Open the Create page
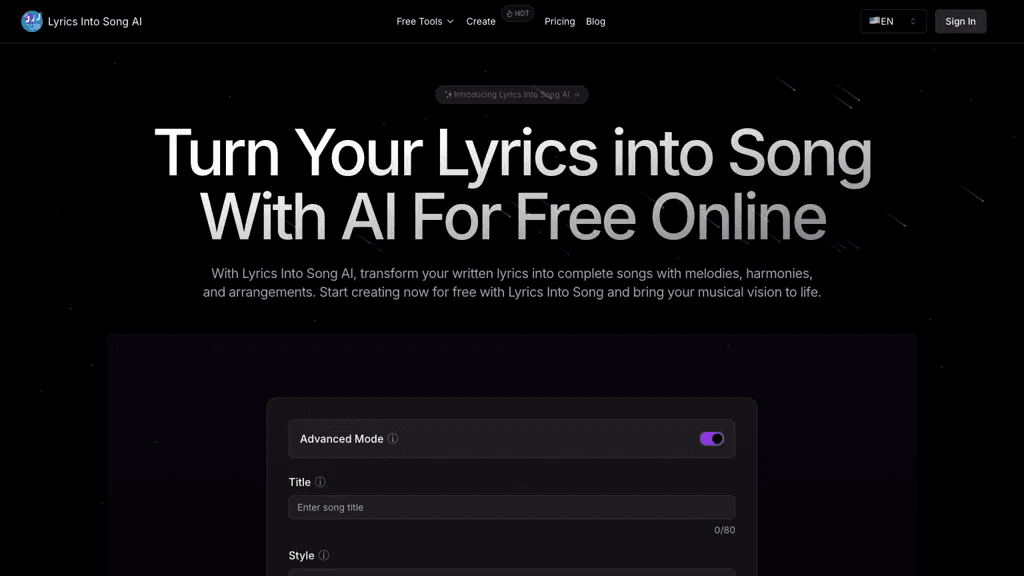Screen dimensions: 1024x576 click(481, 22)
